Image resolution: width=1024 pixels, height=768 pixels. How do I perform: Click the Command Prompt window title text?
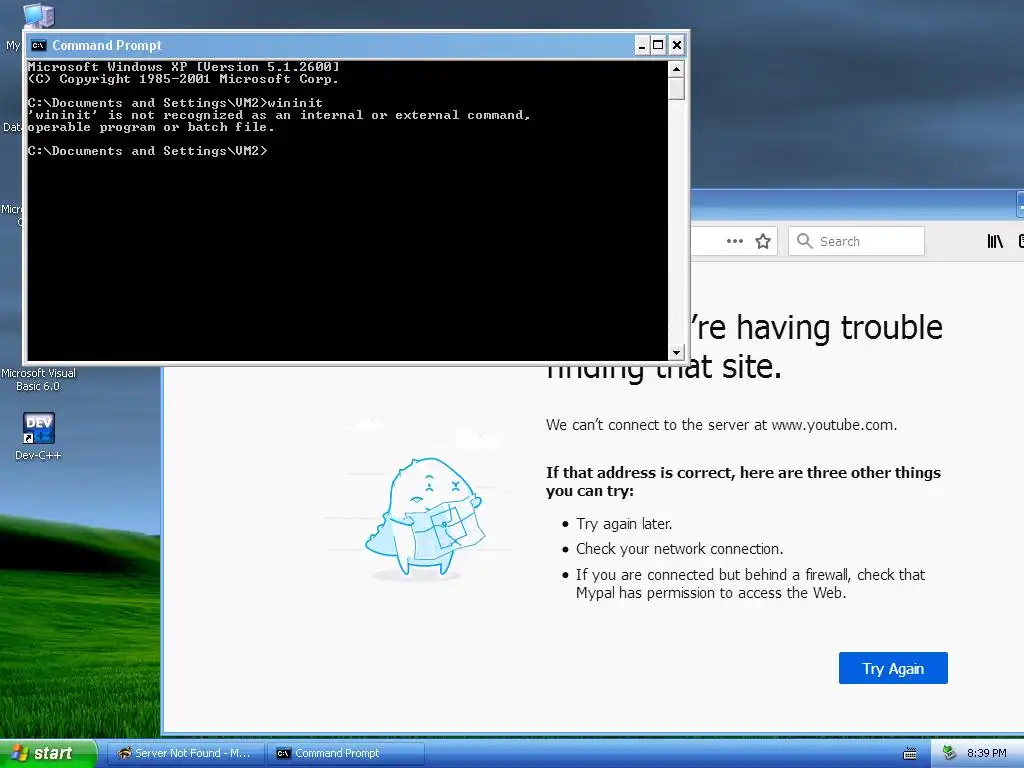(x=107, y=45)
